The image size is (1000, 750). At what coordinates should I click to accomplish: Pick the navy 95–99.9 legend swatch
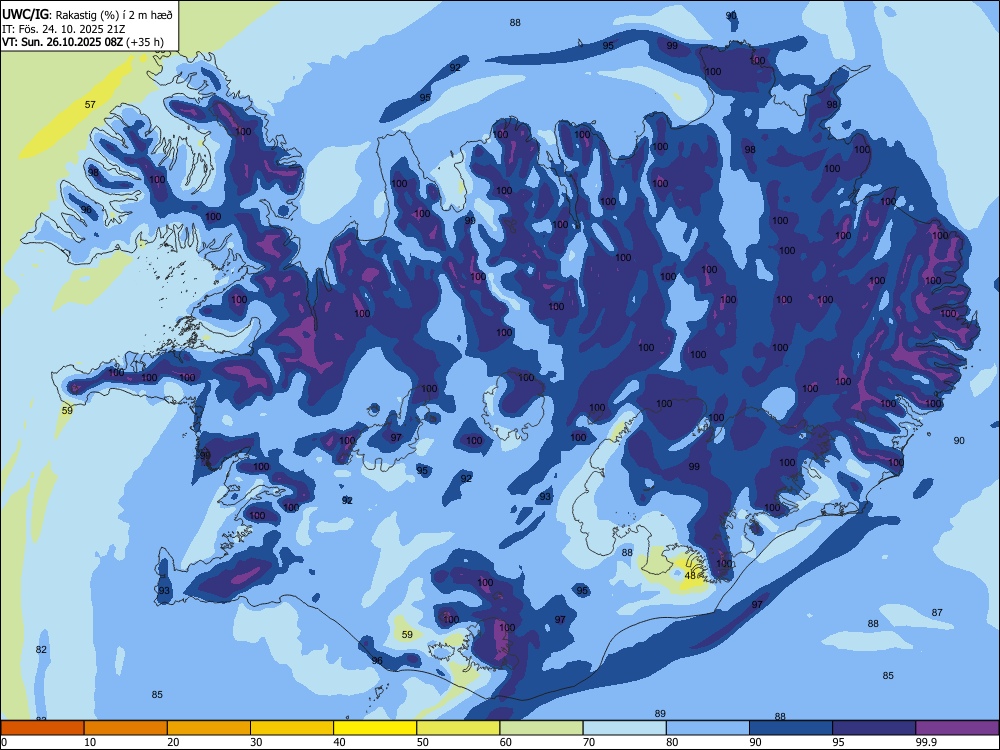pos(874,728)
